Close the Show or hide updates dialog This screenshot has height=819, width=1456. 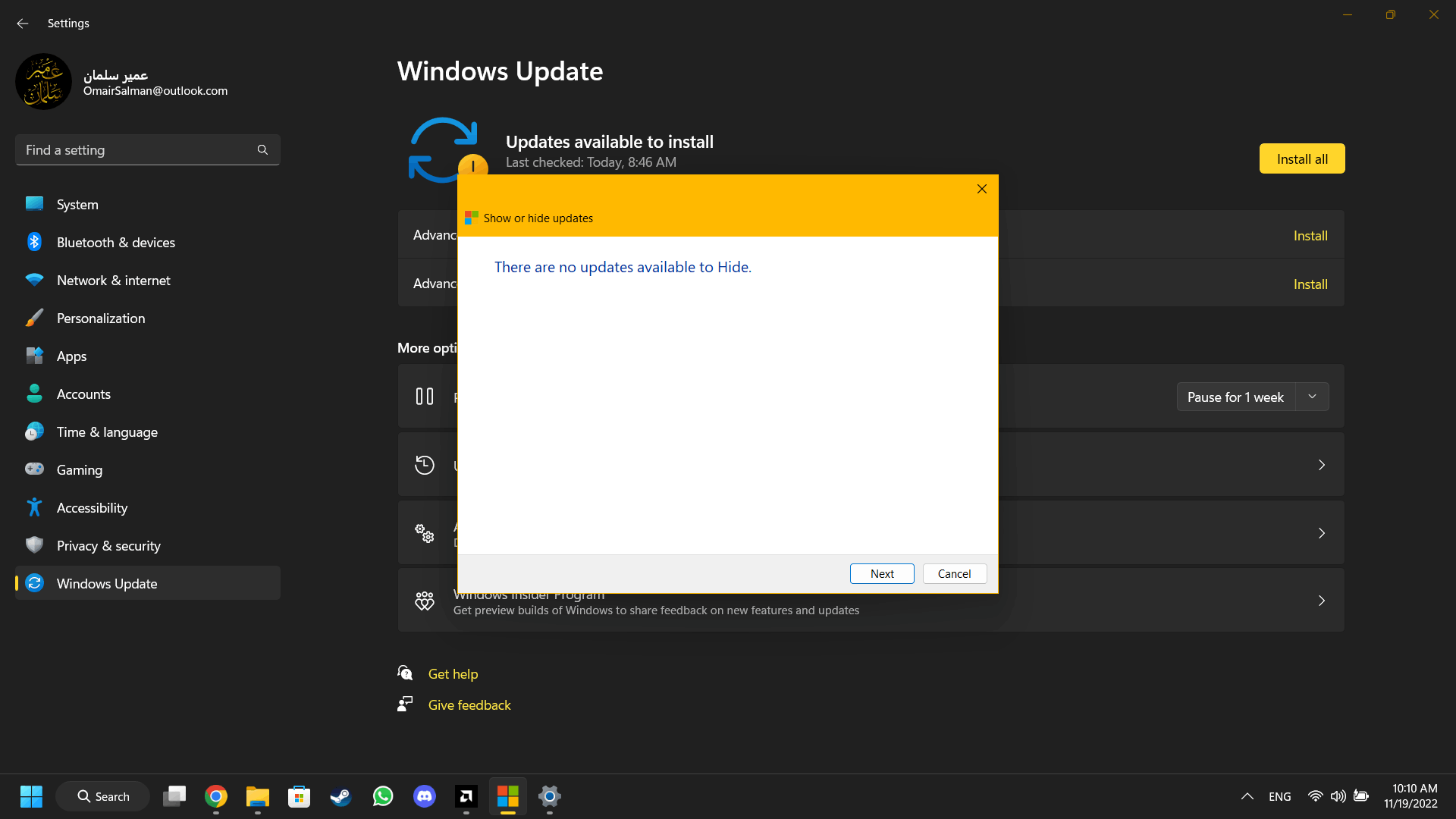pyautogui.click(x=982, y=188)
